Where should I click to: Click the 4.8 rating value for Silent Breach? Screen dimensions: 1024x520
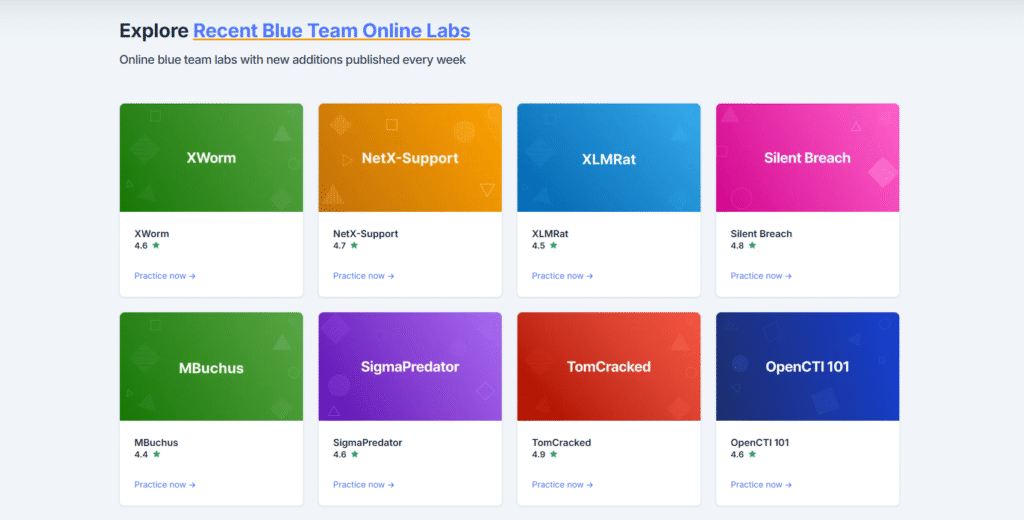coord(737,246)
